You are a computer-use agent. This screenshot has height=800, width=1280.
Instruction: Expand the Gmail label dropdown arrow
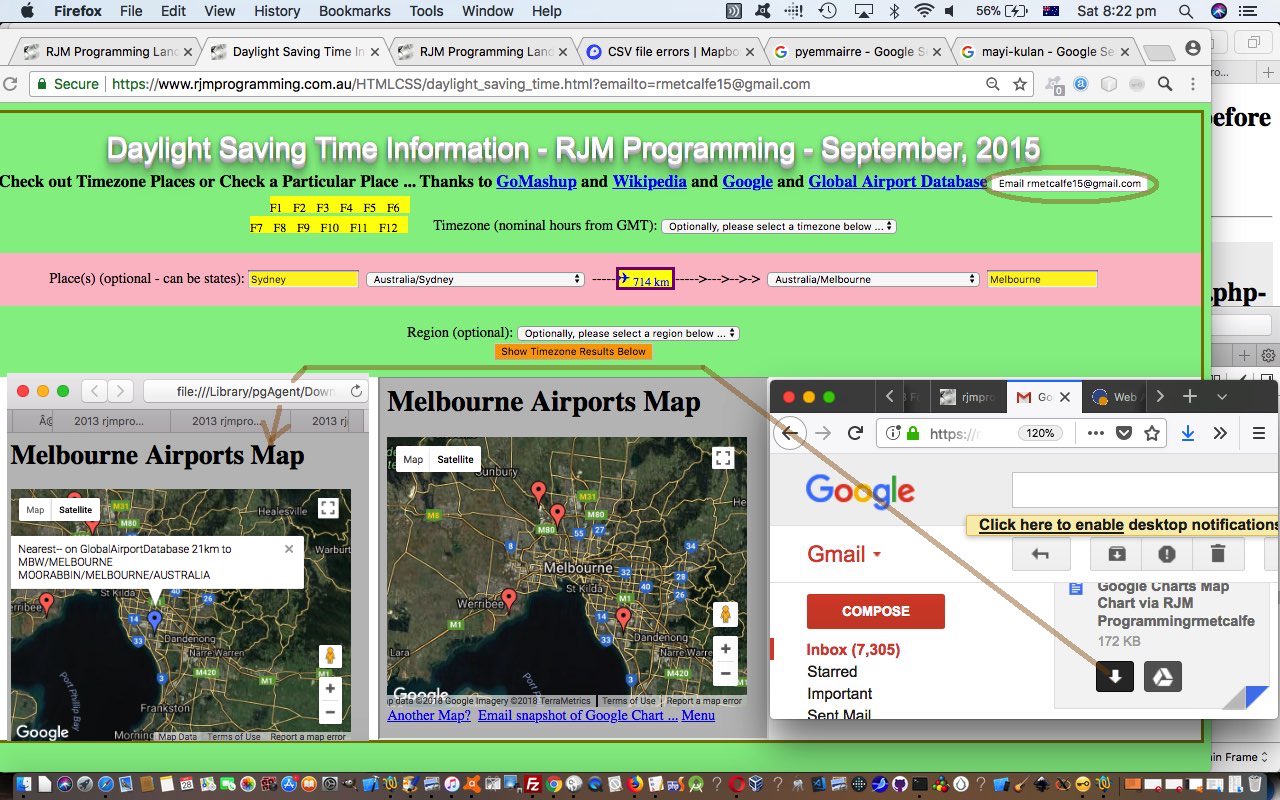877,555
